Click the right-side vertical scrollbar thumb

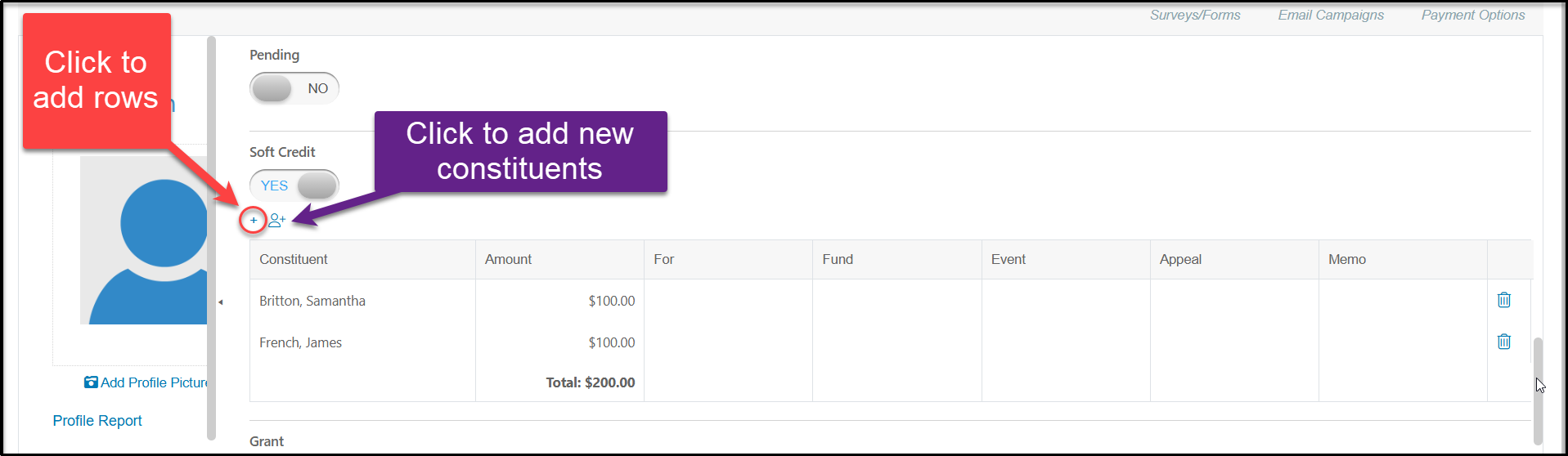tap(1538, 391)
